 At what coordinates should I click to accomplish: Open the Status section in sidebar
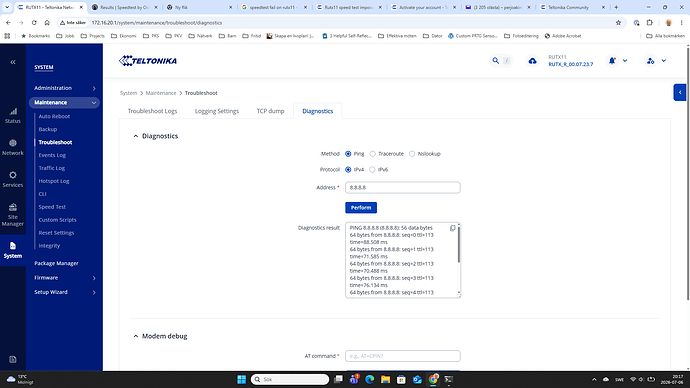13,116
